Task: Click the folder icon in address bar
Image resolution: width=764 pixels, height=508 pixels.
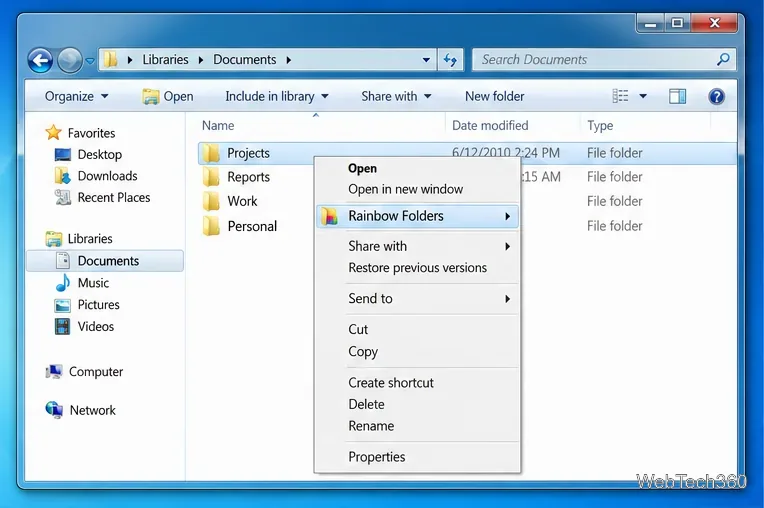Action: point(111,59)
